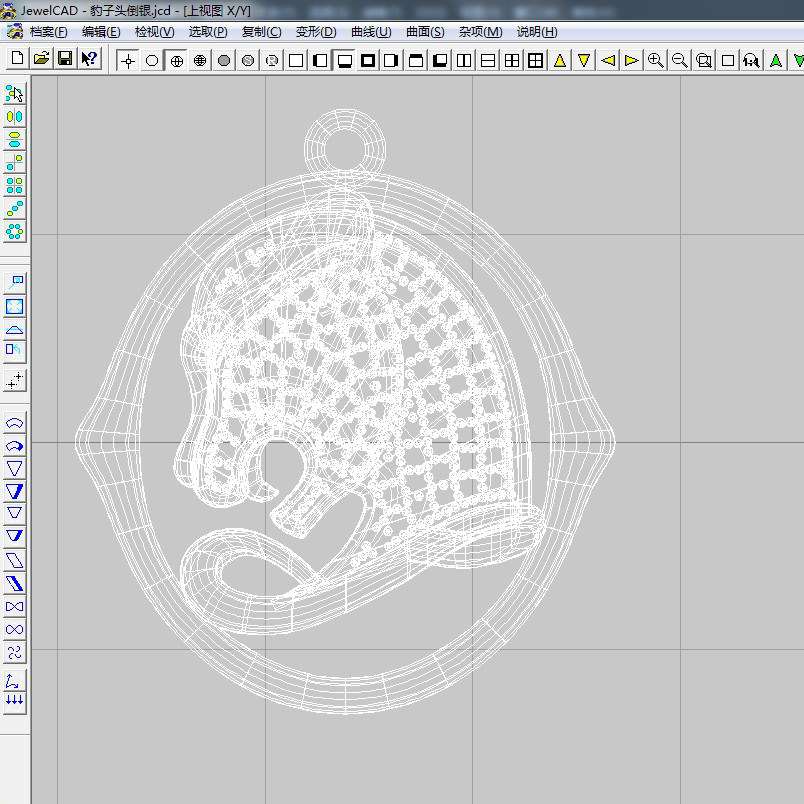Select the thick black bordered square view
This screenshot has width=804, height=804.
click(368, 61)
